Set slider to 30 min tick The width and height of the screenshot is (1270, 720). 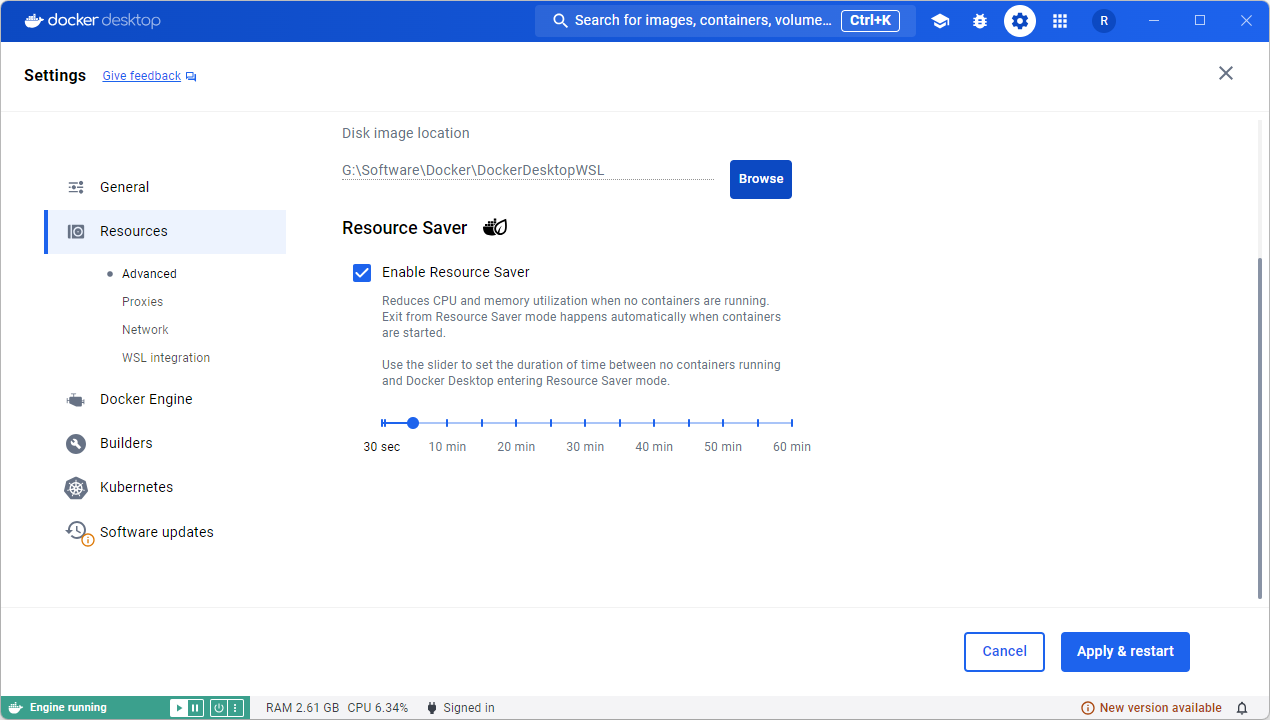[x=585, y=423]
